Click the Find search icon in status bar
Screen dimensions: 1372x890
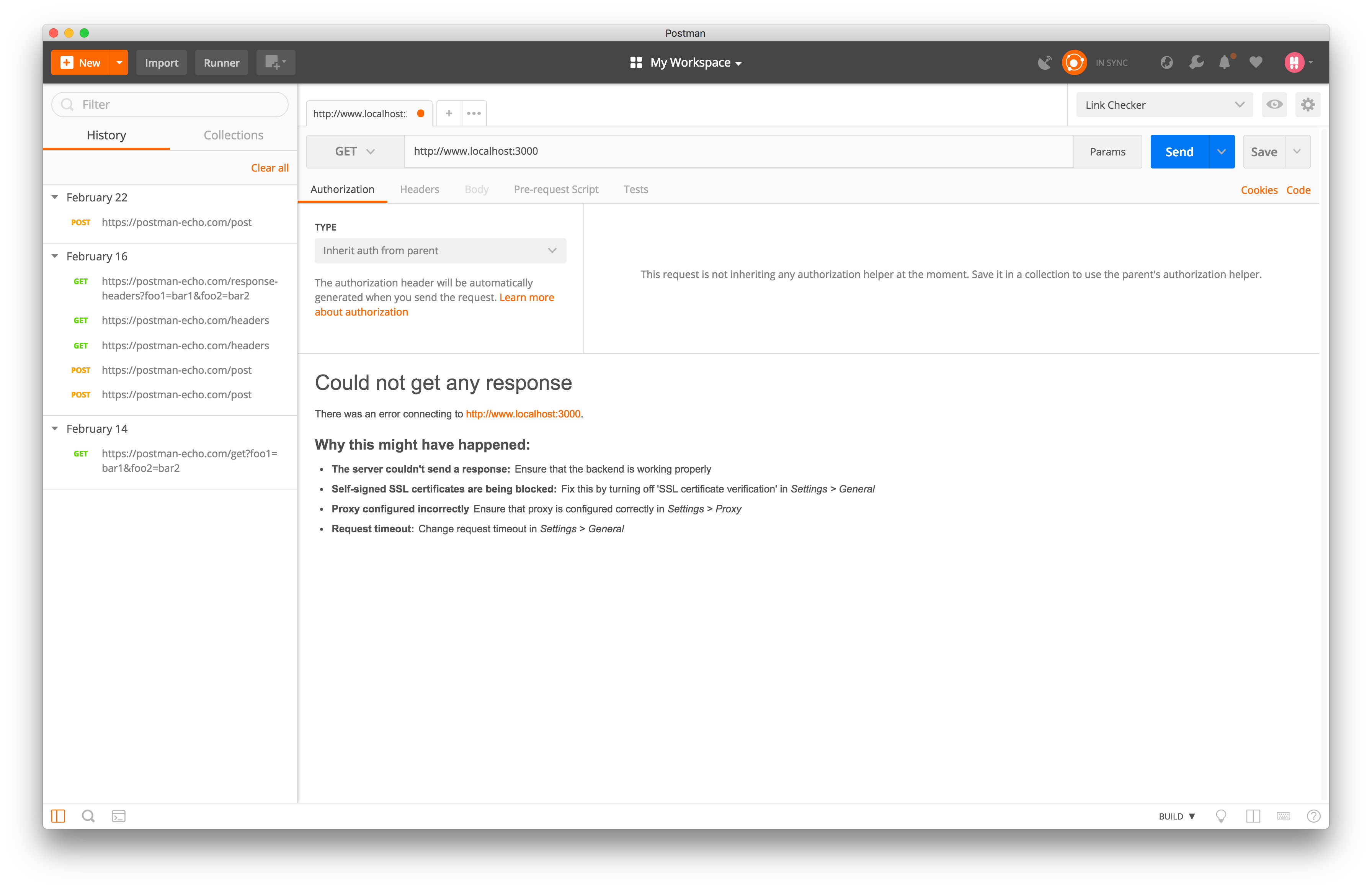pyautogui.click(x=88, y=816)
